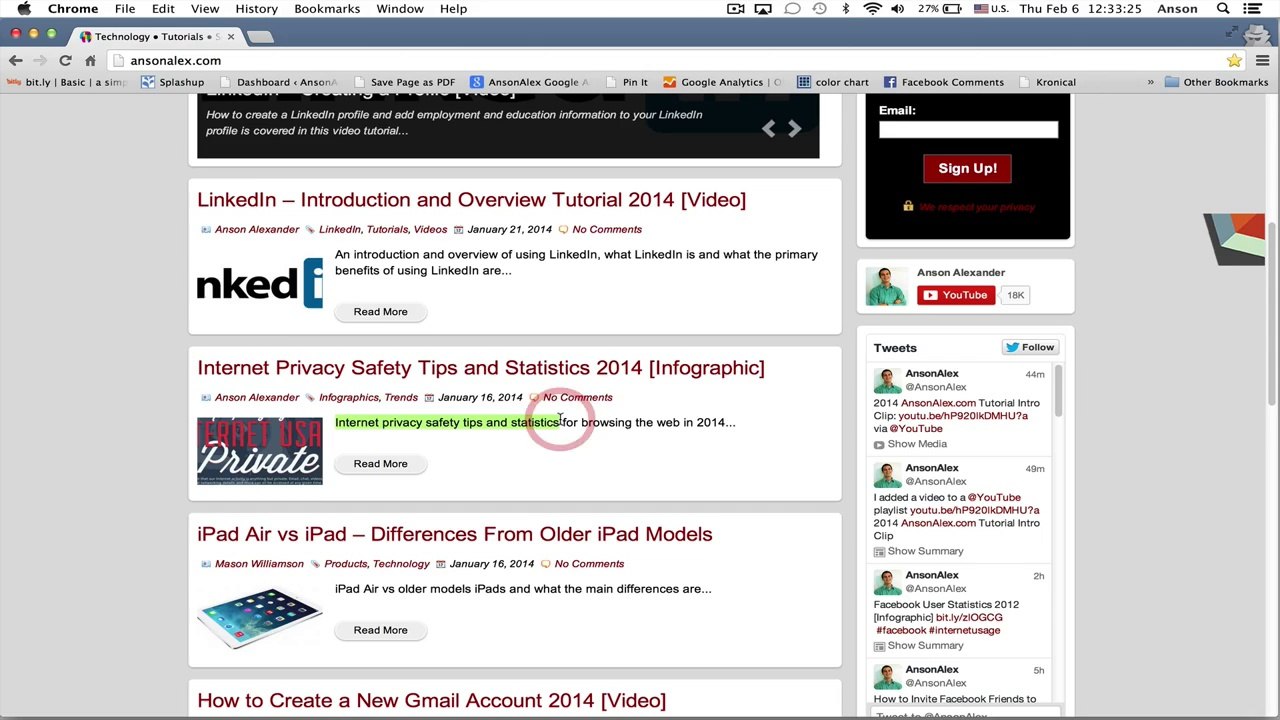Open a new tab
1280x720 pixels.
(259, 37)
